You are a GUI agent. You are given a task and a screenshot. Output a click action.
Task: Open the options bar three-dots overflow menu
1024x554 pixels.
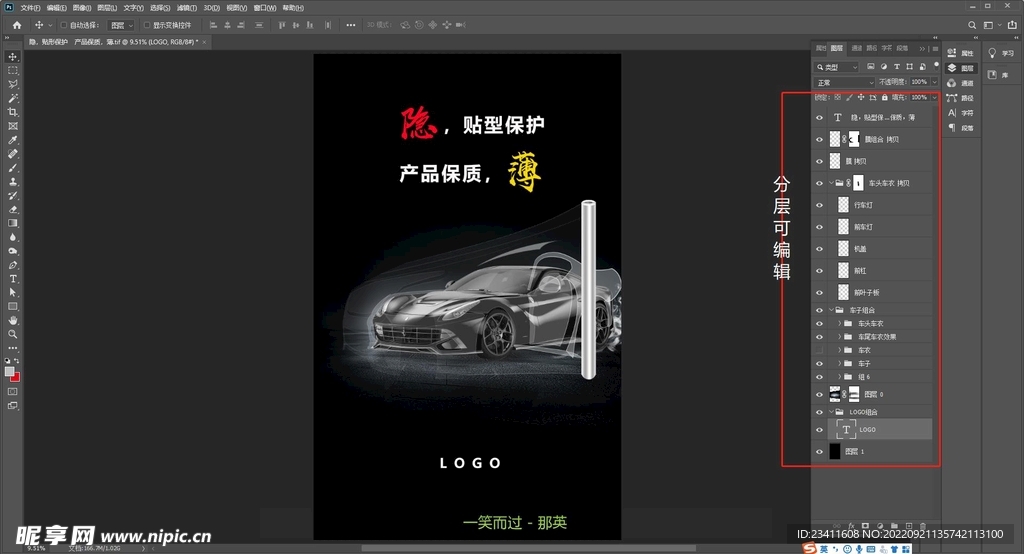tap(351, 25)
